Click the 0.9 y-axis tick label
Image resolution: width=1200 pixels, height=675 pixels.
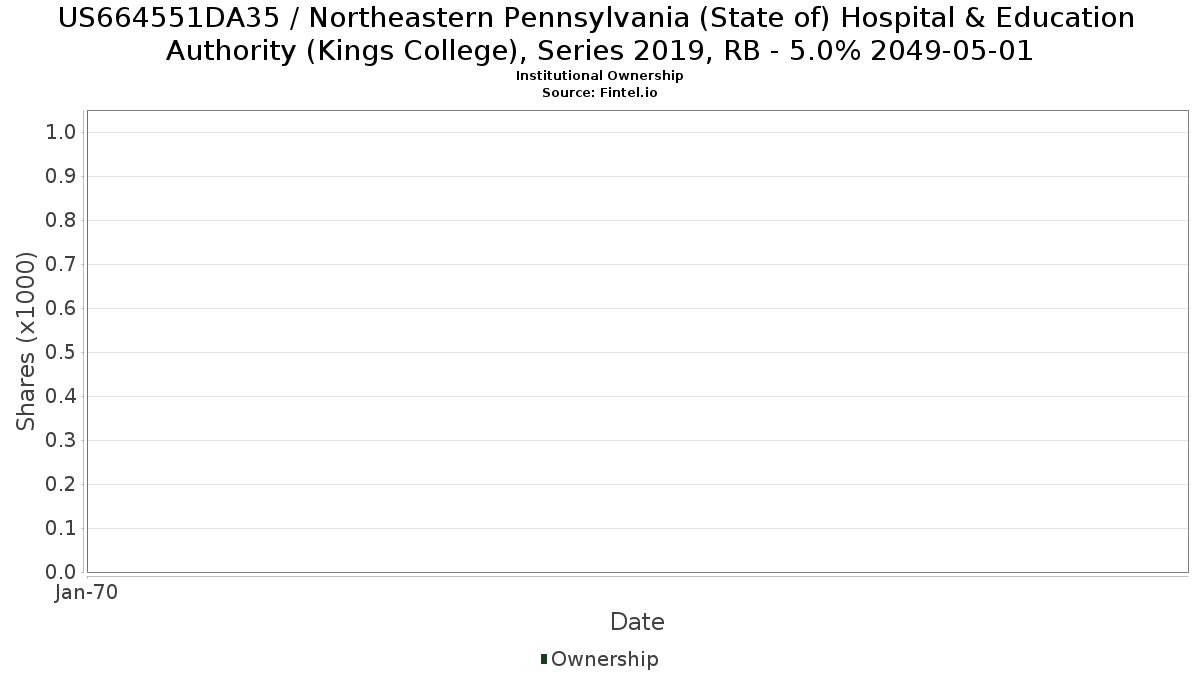pos(61,176)
